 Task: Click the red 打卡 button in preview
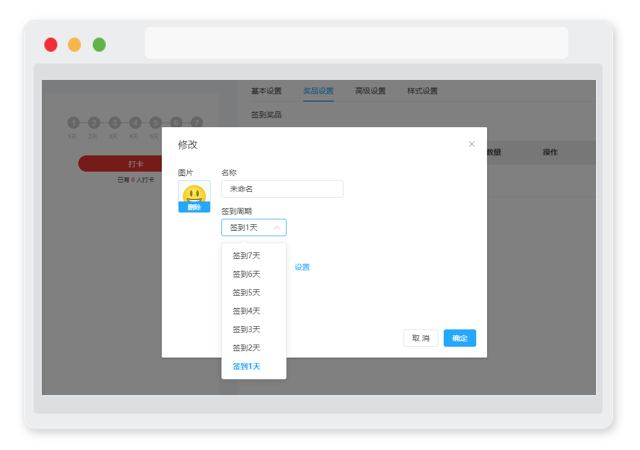(120, 164)
